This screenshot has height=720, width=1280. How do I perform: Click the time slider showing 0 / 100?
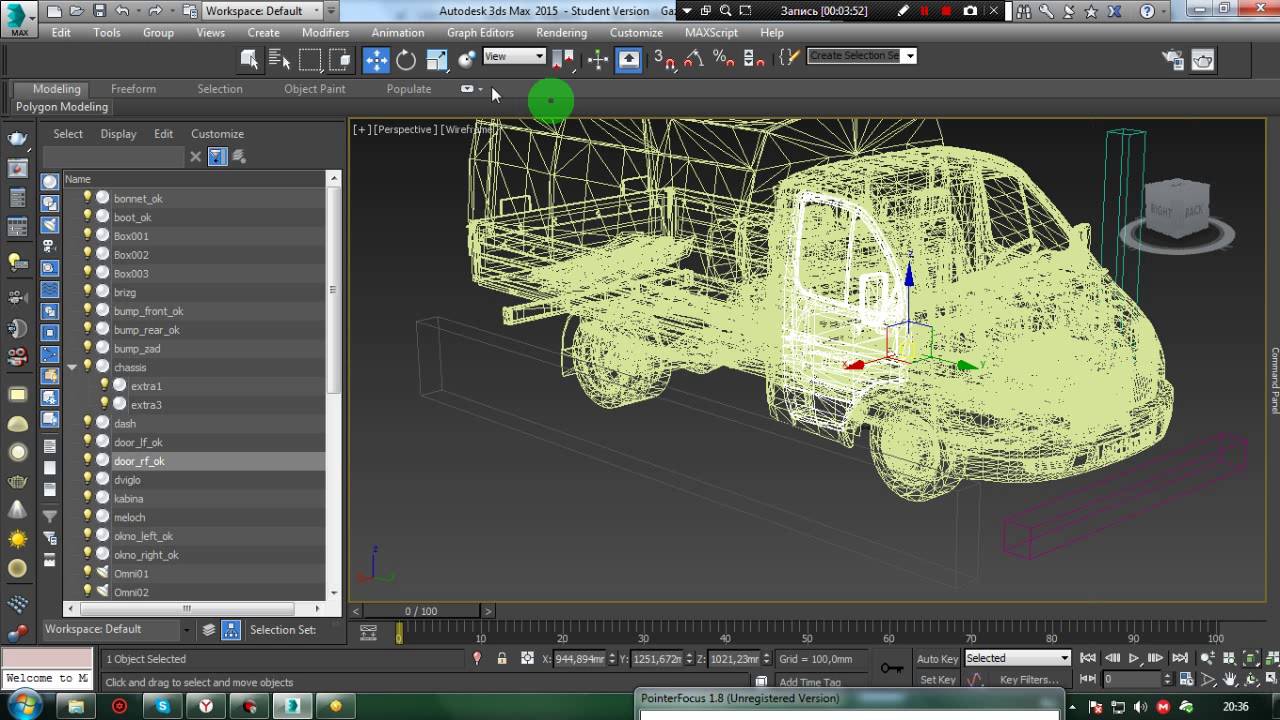[x=421, y=611]
